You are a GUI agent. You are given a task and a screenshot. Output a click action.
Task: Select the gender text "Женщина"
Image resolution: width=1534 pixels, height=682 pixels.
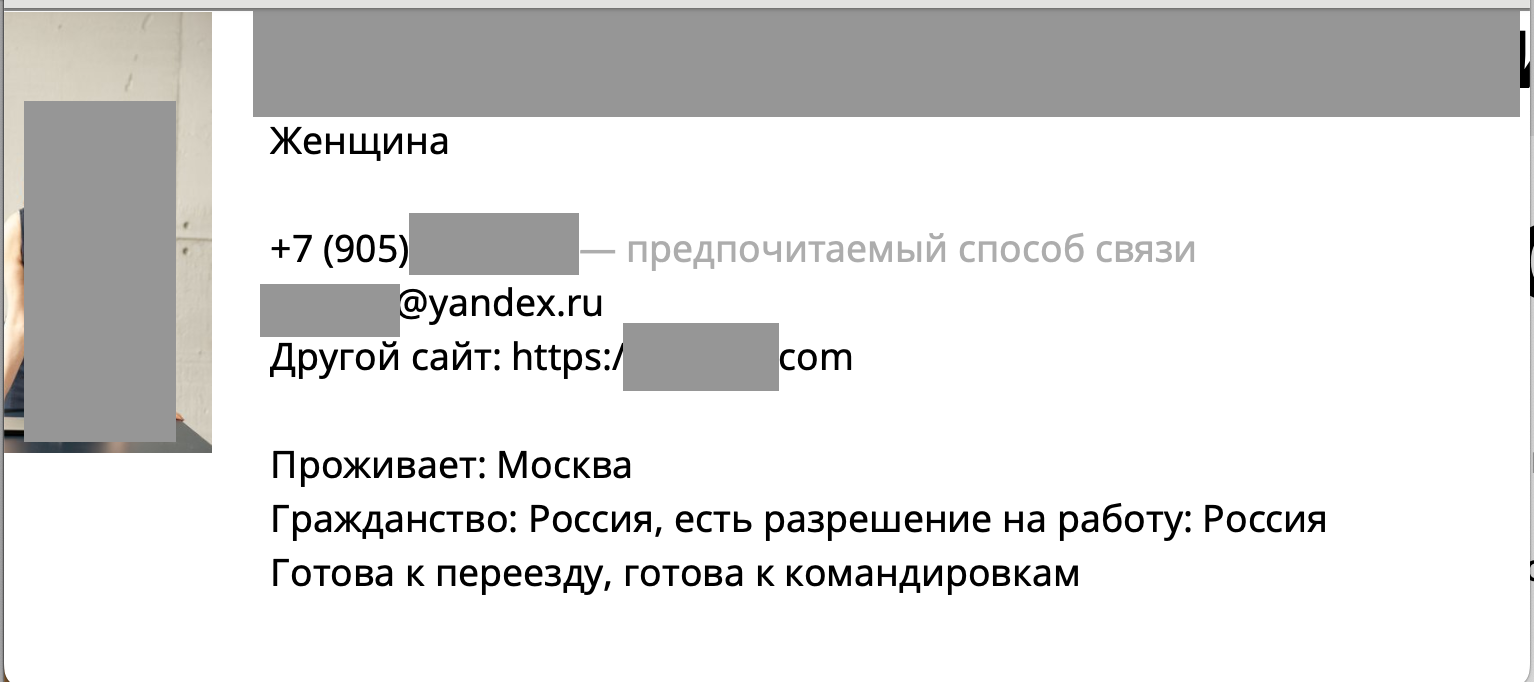coord(360,142)
